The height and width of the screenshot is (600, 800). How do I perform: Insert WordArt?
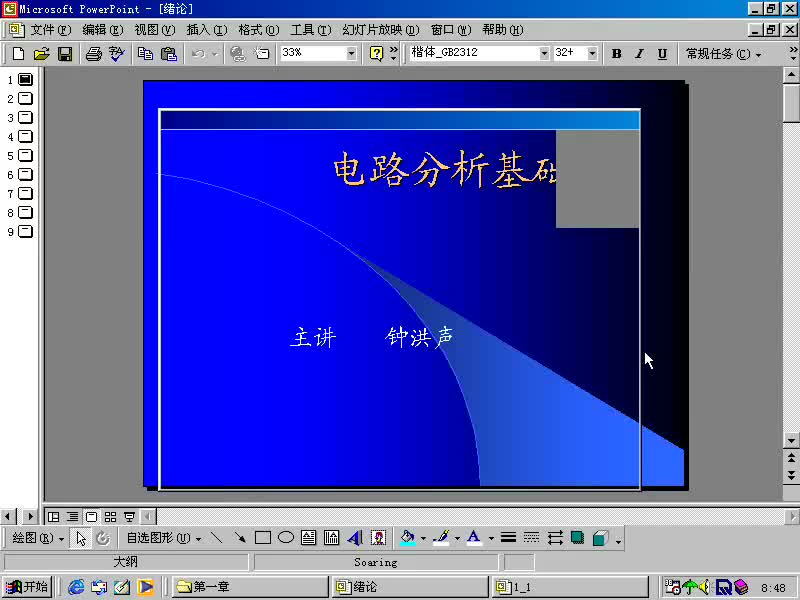click(355, 537)
